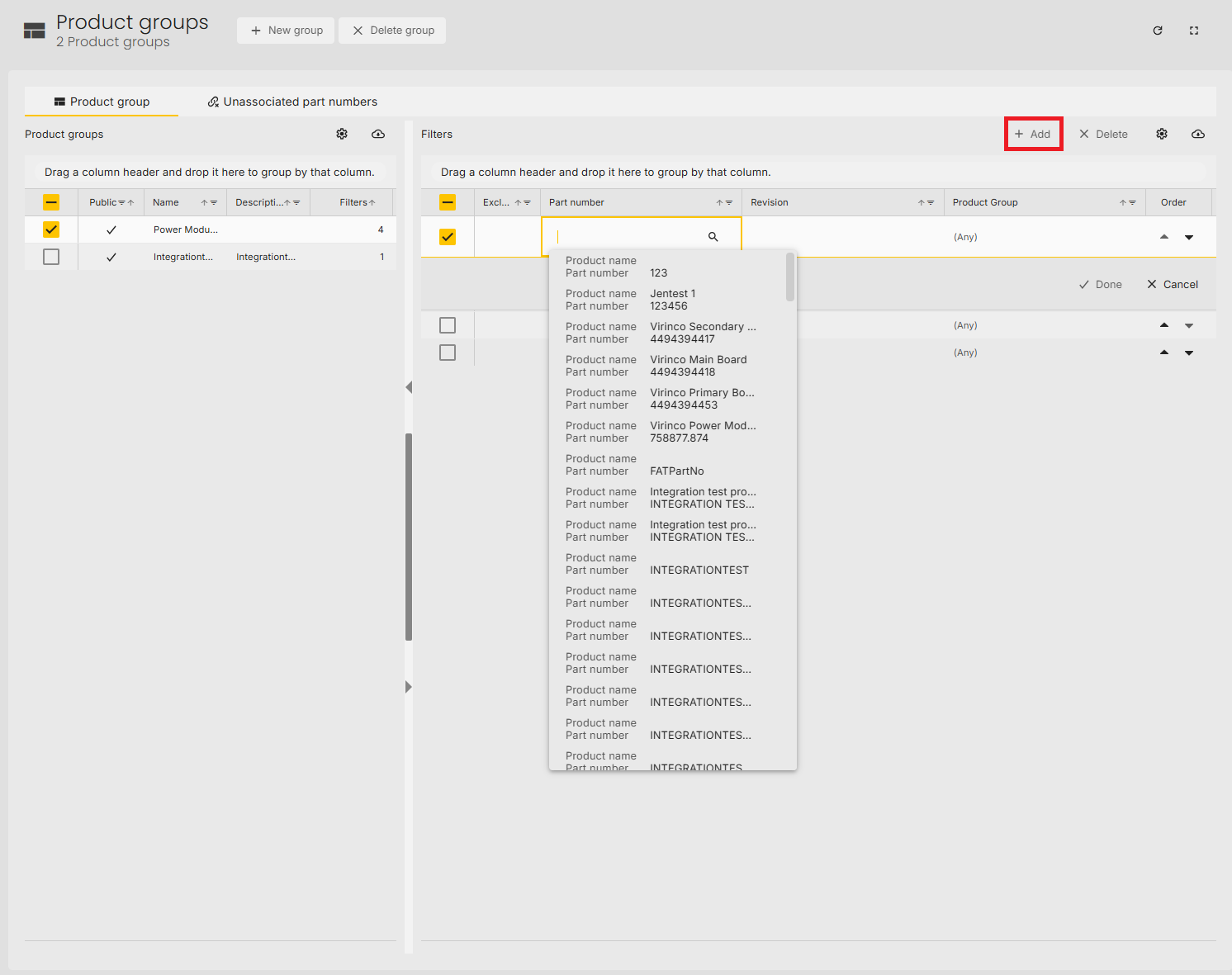Check the Integrationt... group row checkbox
The image size is (1232, 975).
(51, 257)
